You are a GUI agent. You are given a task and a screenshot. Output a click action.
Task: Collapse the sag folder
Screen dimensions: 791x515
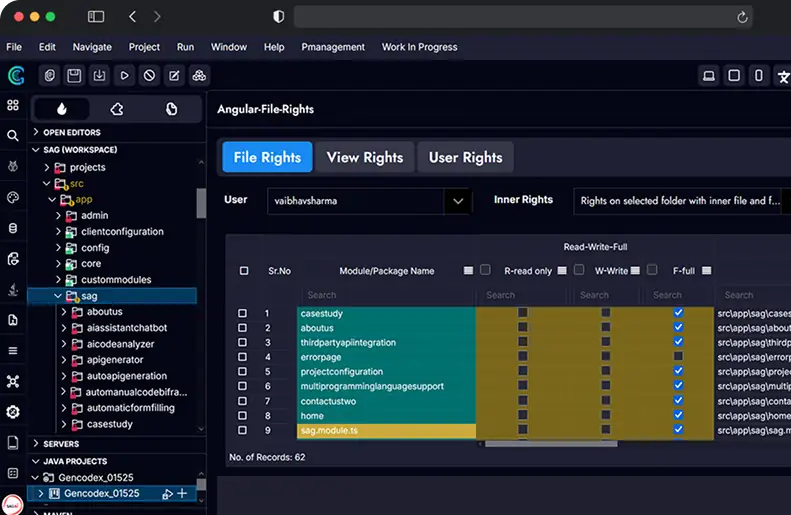pyautogui.click(x=58, y=296)
